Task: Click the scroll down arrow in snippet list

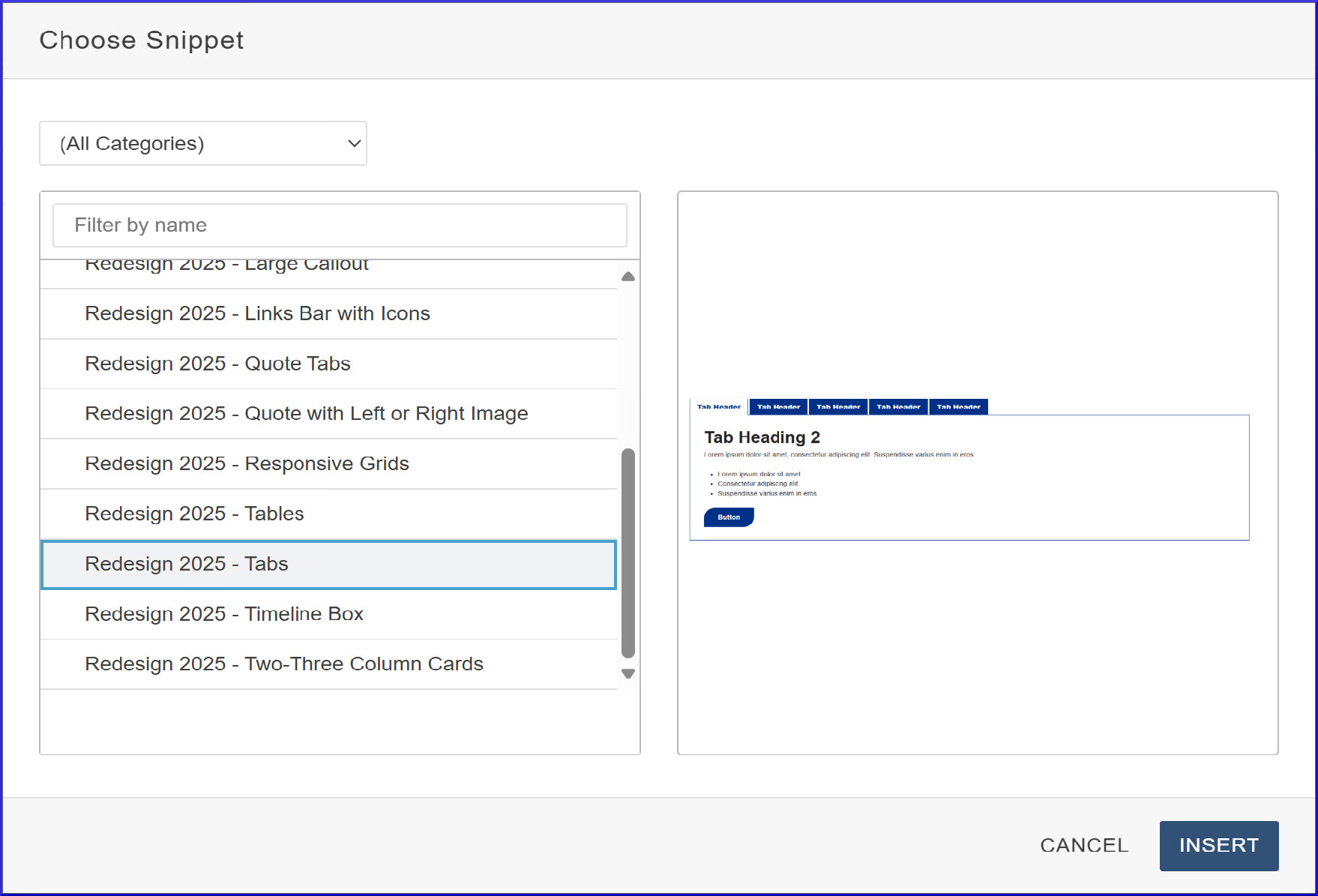Action: pos(628,673)
